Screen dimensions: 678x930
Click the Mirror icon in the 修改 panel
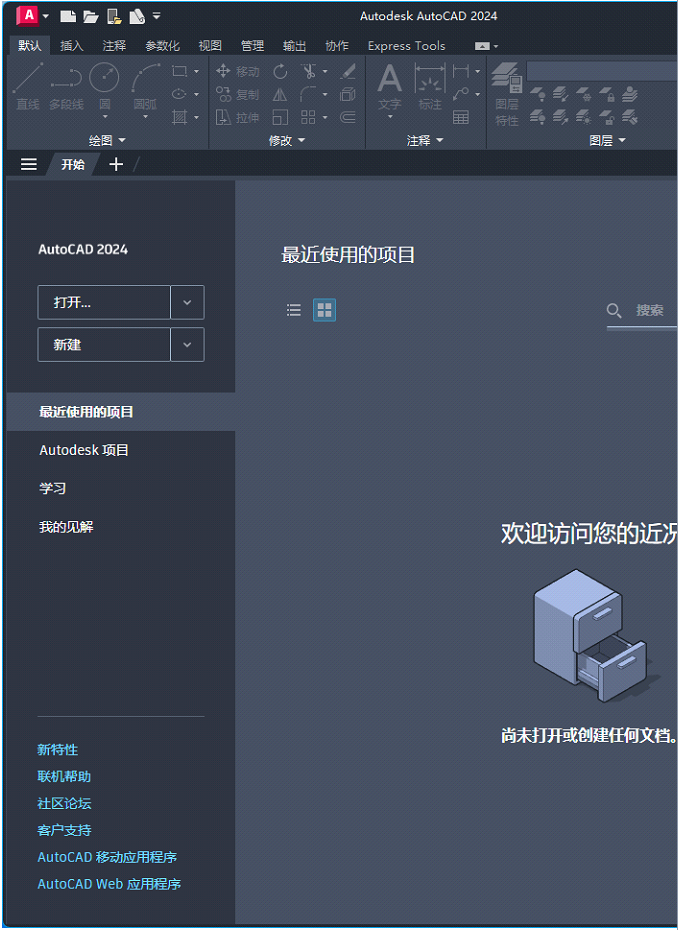(x=280, y=94)
